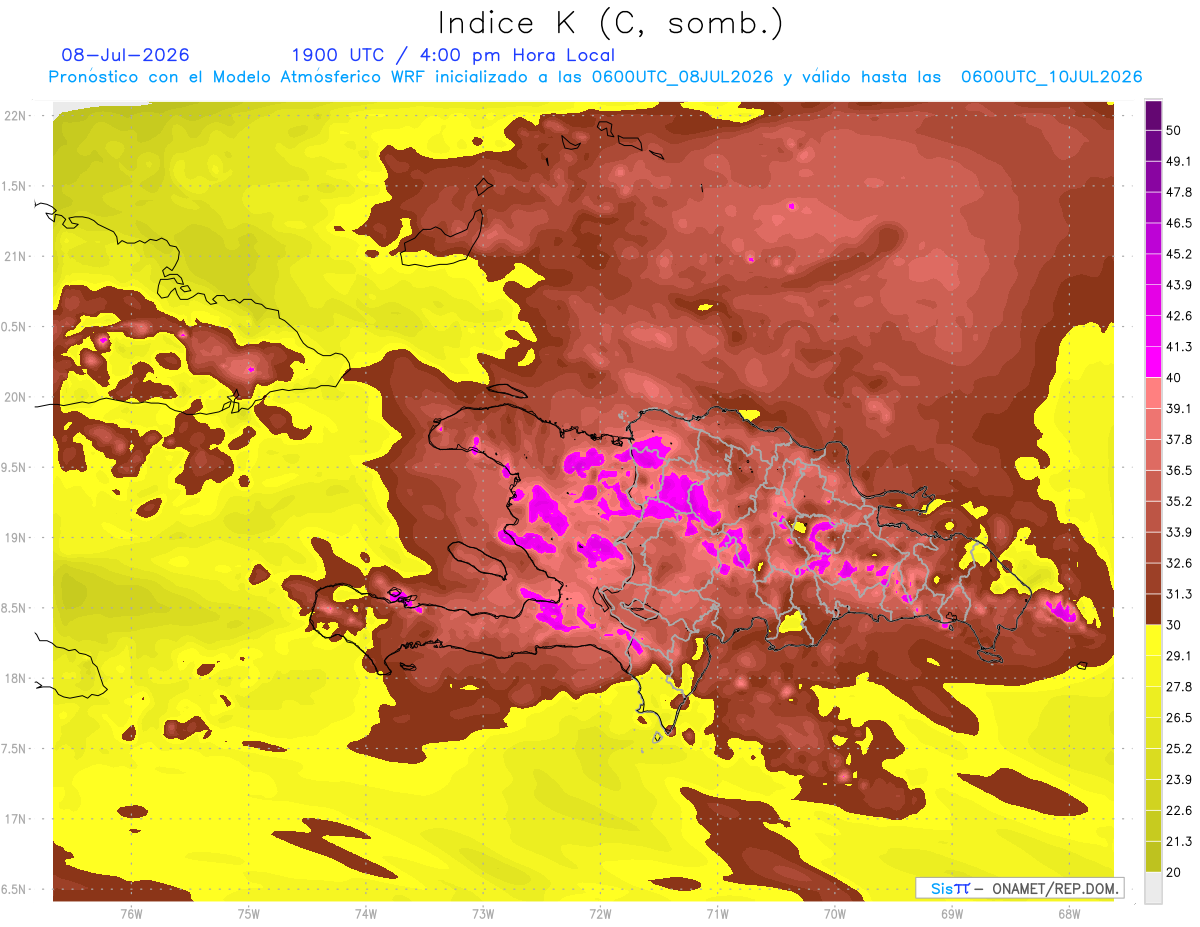Click the '8.5N' latitude tick label
This screenshot has height=927, width=1200.
coord(14,608)
